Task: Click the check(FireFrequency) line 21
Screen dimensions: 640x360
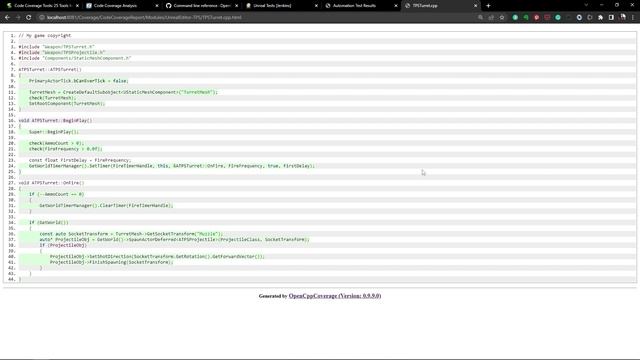Action: click(66, 149)
